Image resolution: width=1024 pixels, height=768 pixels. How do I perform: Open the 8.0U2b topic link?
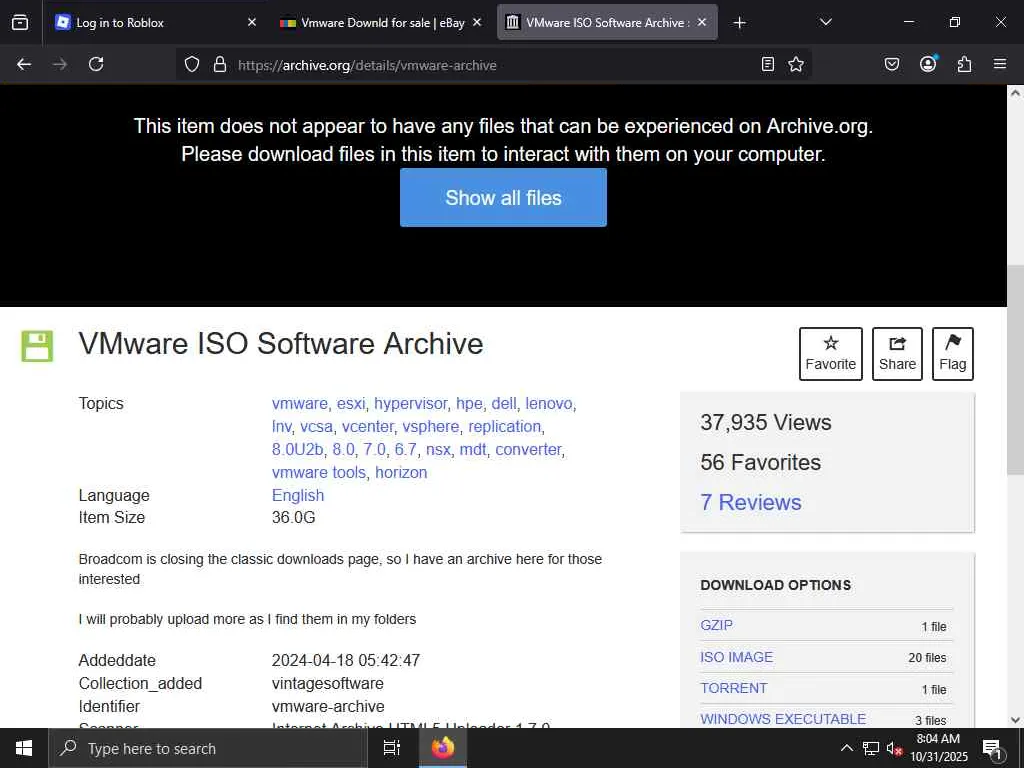point(297,449)
